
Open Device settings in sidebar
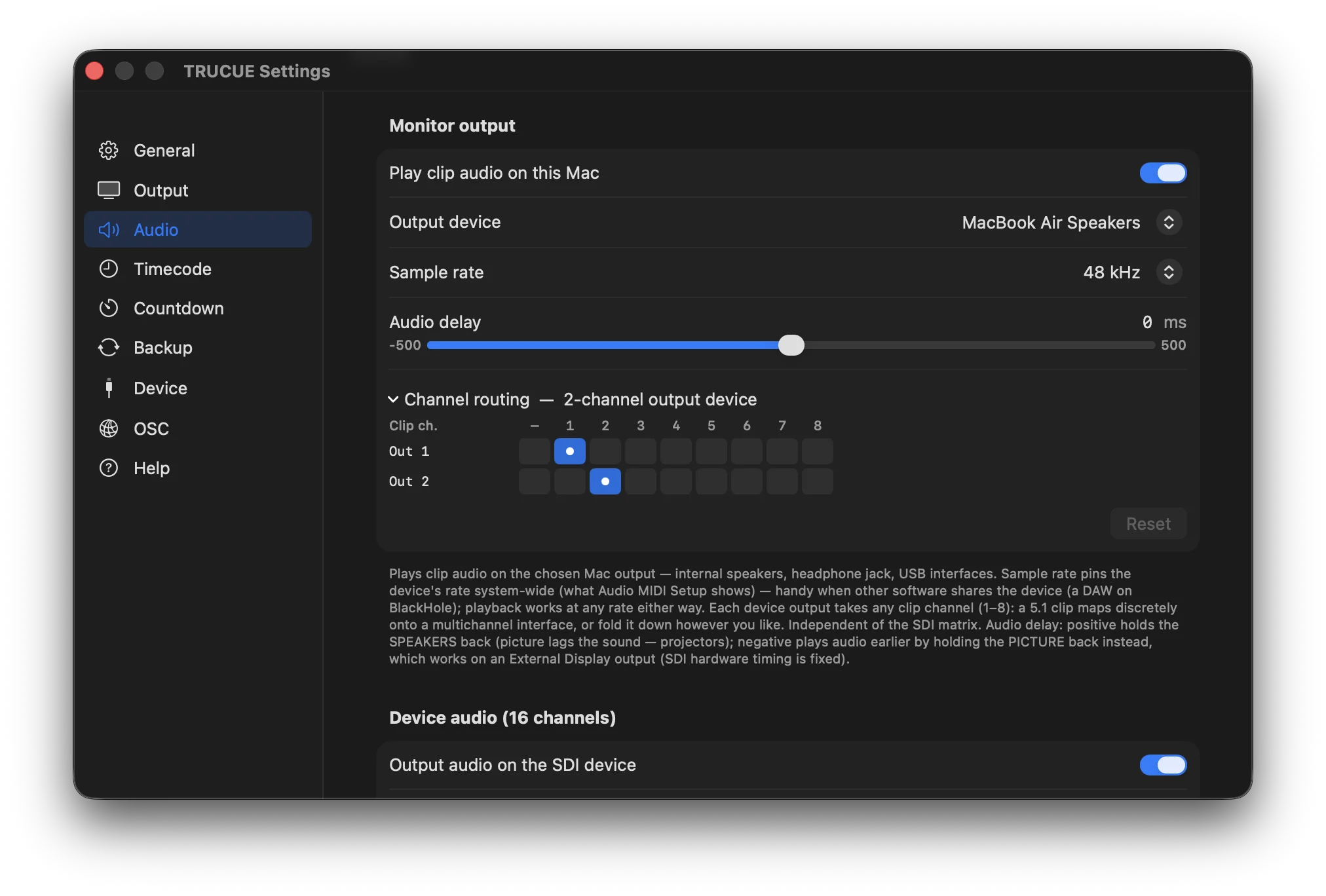click(x=198, y=388)
